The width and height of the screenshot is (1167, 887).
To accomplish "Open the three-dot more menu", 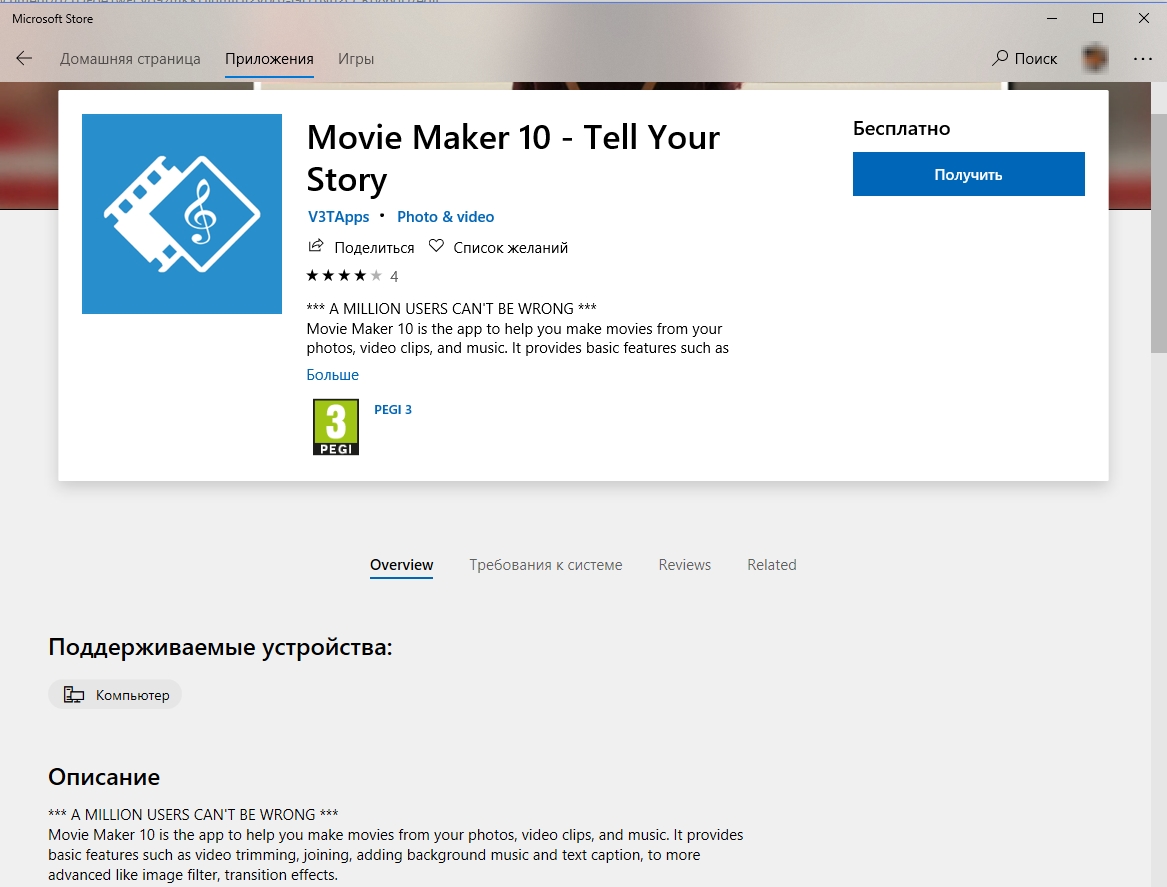I will 1142,59.
